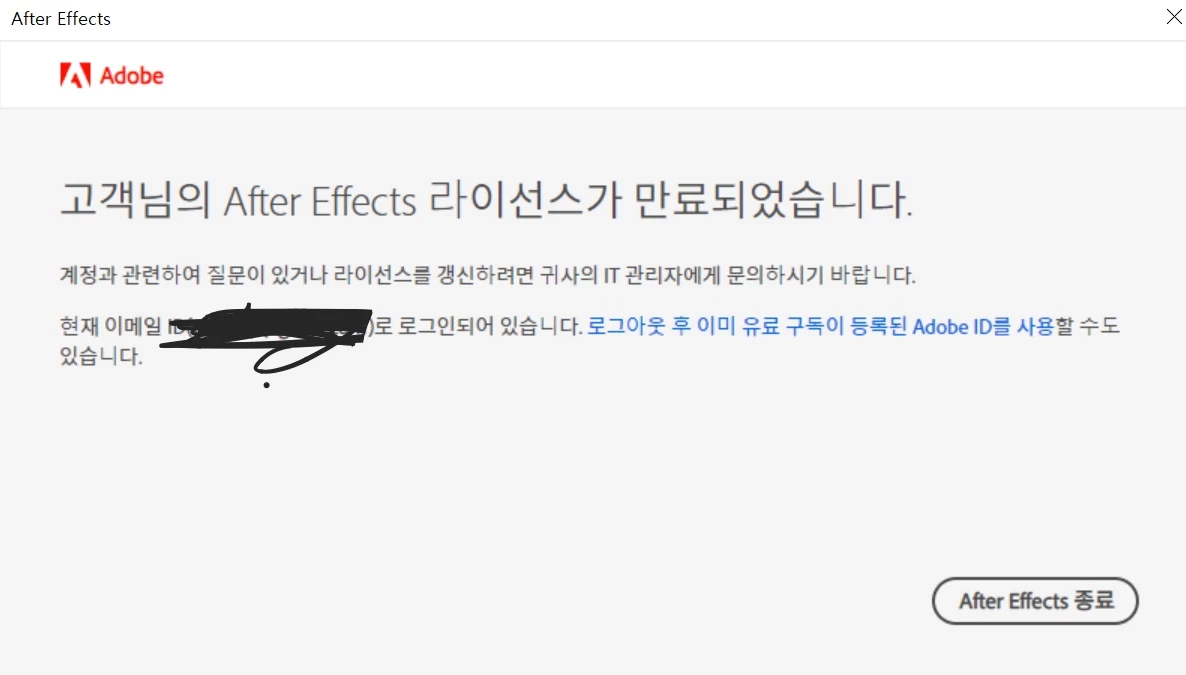The image size is (1186, 675).
Task: Click the 'After Effects 종료' quit button
Action: click(1035, 601)
